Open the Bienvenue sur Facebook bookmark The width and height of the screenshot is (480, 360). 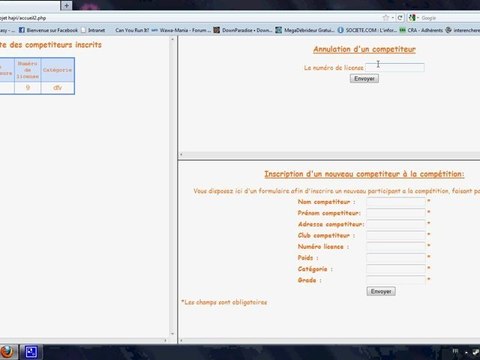click(48, 30)
